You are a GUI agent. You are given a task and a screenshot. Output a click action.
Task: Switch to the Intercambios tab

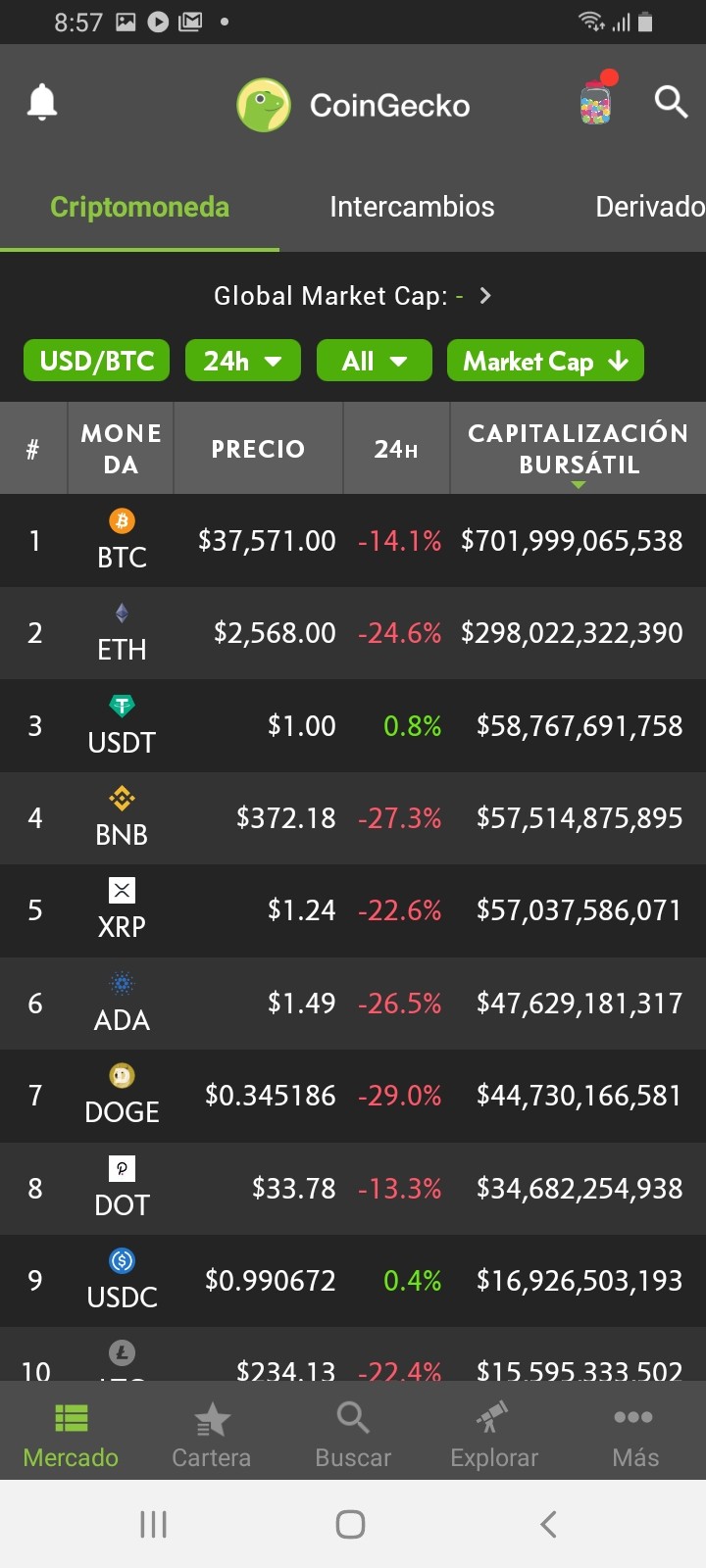pyautogui.click(x=412, y=207)
